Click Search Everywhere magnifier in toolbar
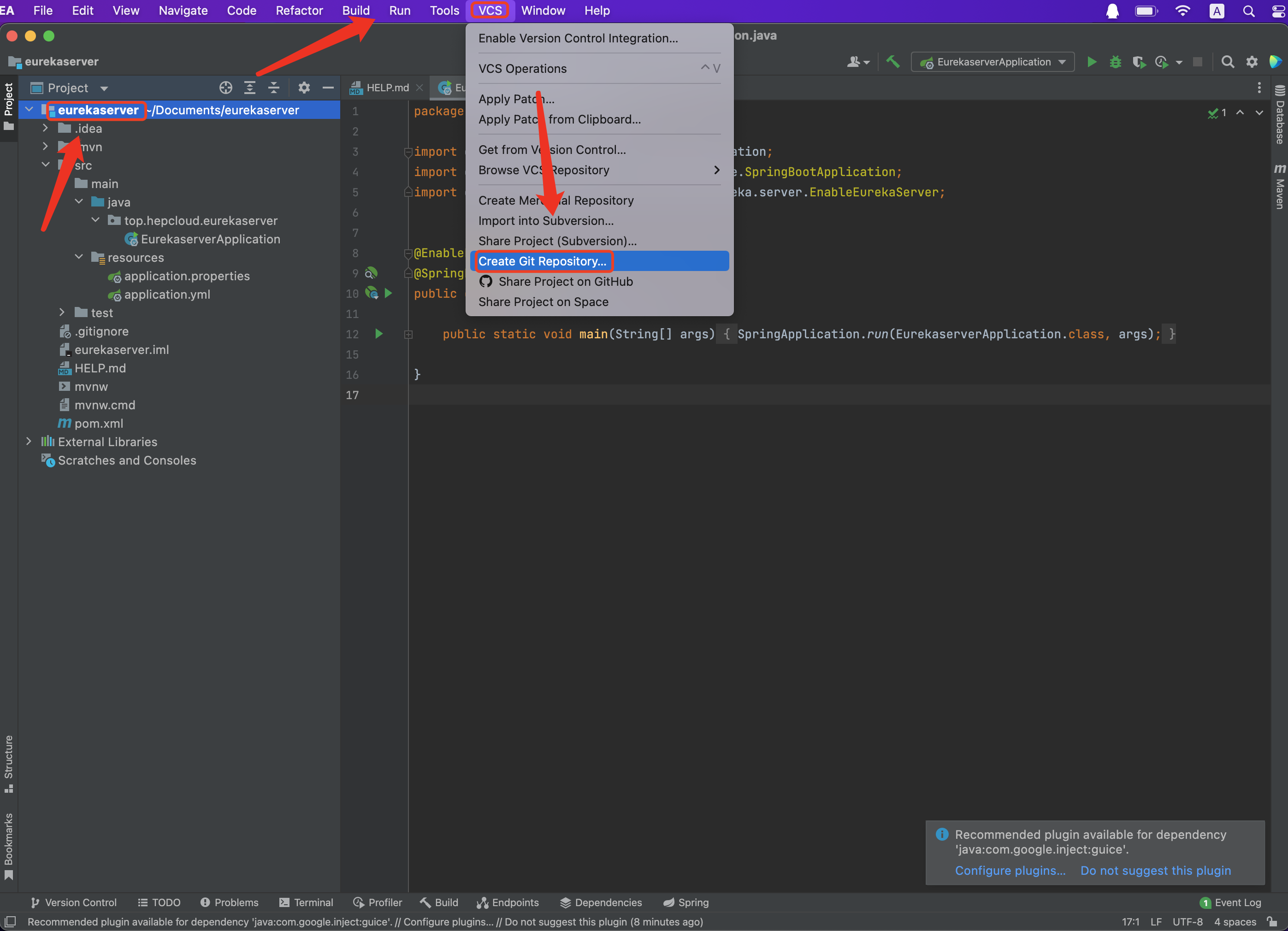Viewport: 1288px width, 931px height. point(1227,62)
